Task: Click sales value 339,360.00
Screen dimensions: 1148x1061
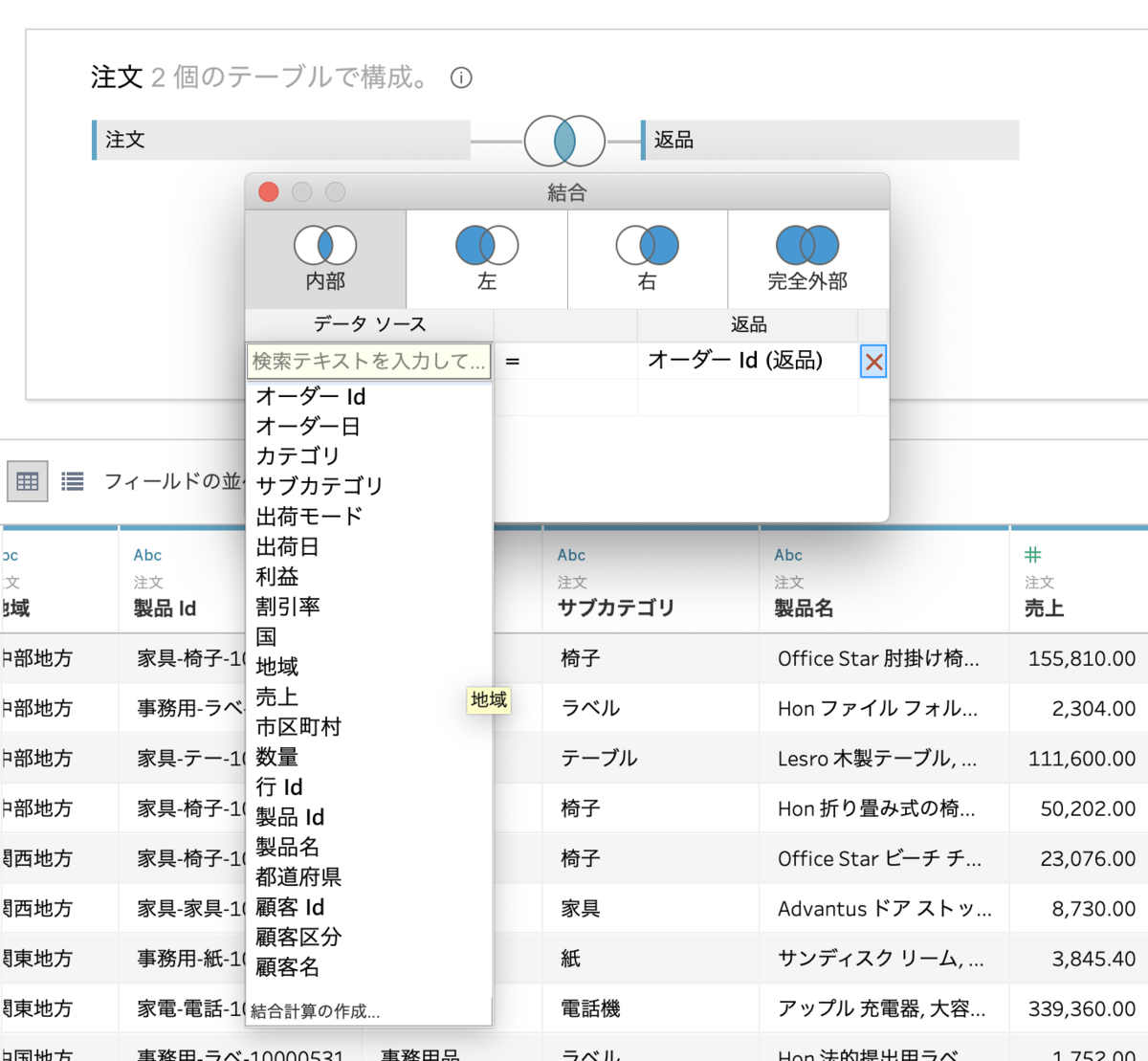Action: click(1082, 1008)
